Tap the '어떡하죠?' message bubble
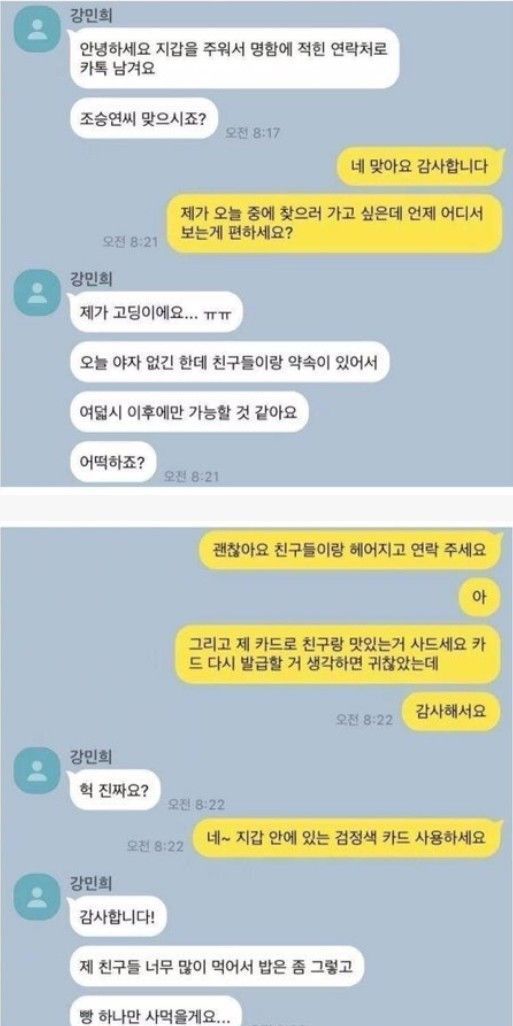 tap(113, 462)
